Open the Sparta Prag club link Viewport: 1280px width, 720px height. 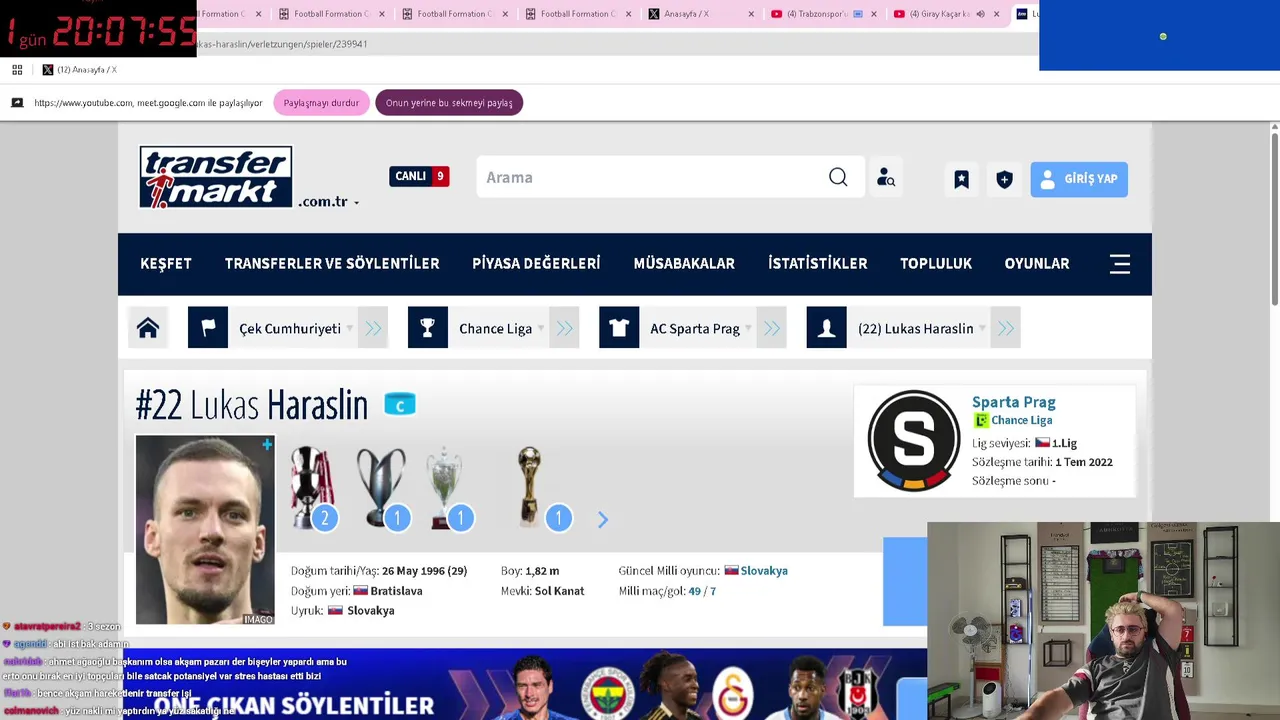(x=1013, y=402)
